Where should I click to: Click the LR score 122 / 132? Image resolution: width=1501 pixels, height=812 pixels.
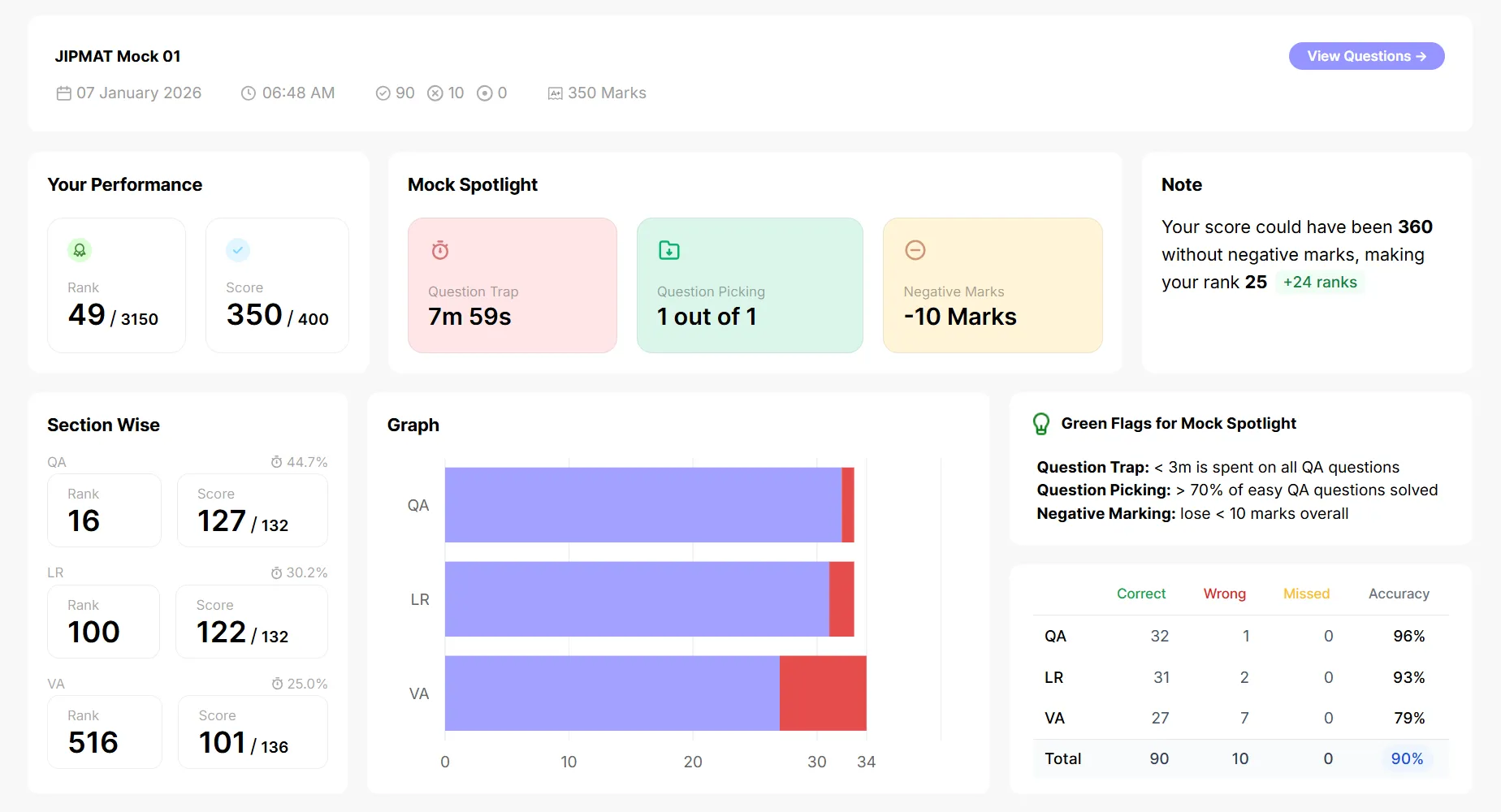[242, 633]
